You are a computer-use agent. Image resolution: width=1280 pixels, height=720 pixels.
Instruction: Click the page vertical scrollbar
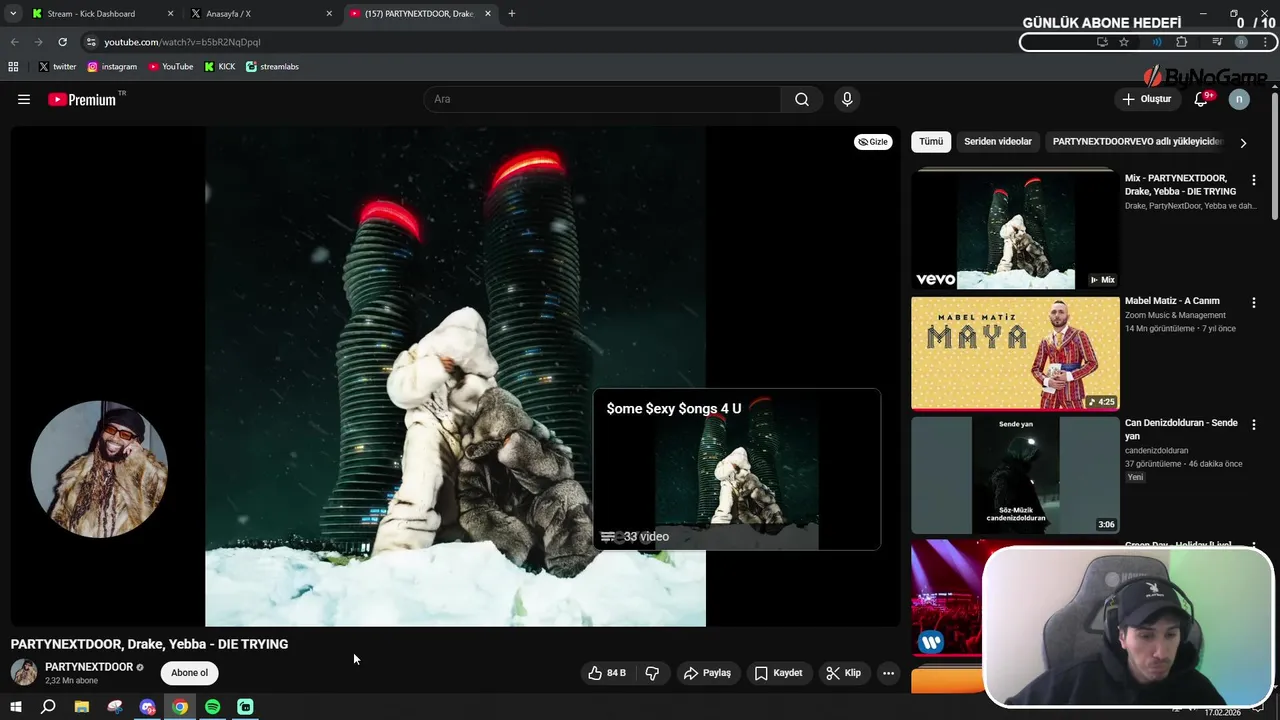[1275, 155]
